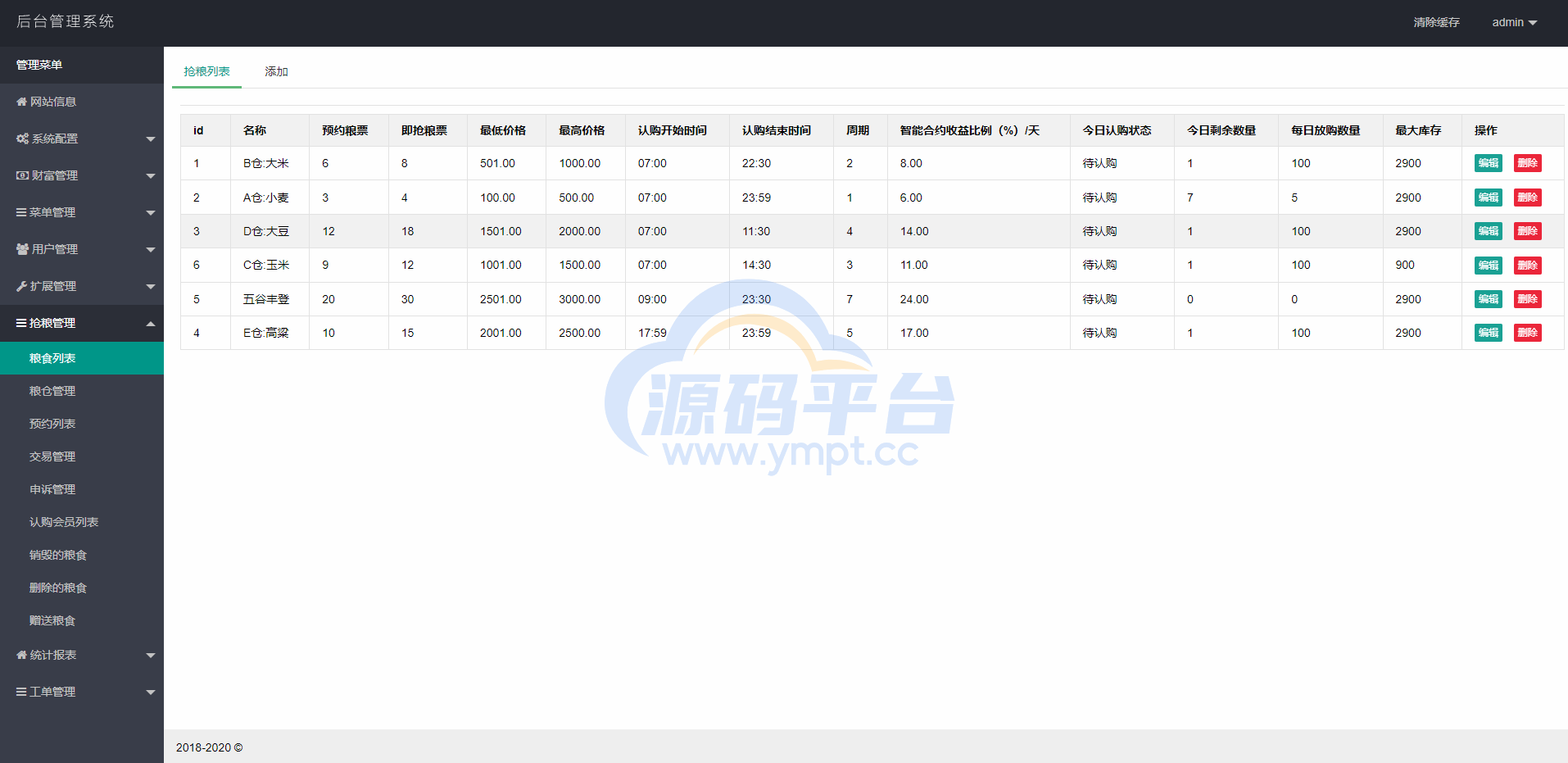Screen dimensions: 1568x763
Task: Open 网站信息 in the sidebar
Action: 82,102
